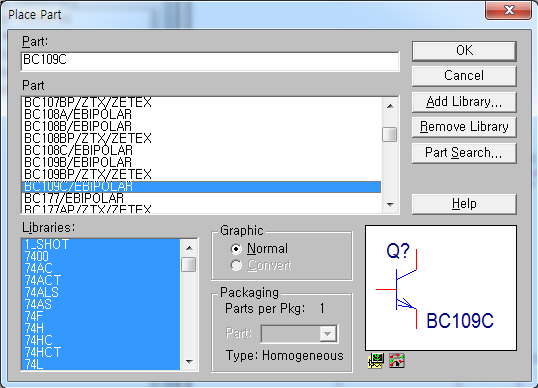Select BC108B/EBIPOLAR in the part list
538x388 pixels.
(201, 126)
